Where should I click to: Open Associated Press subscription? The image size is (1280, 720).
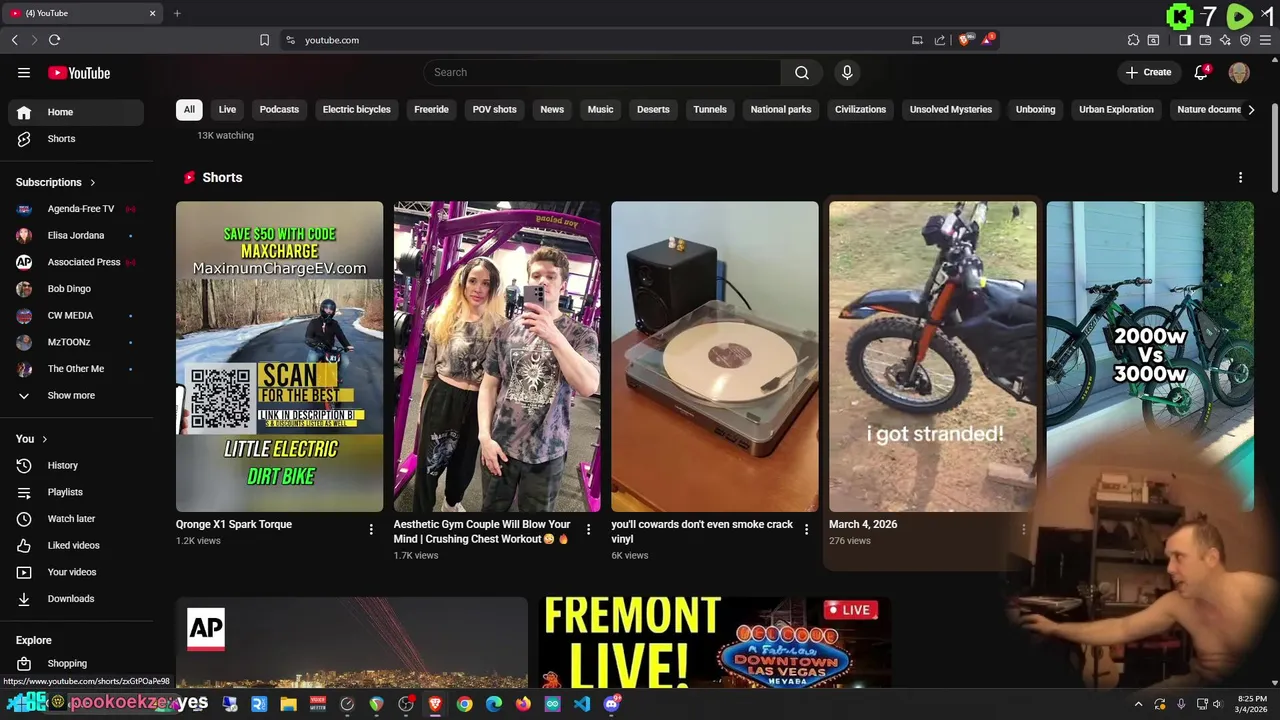point(76,262)
